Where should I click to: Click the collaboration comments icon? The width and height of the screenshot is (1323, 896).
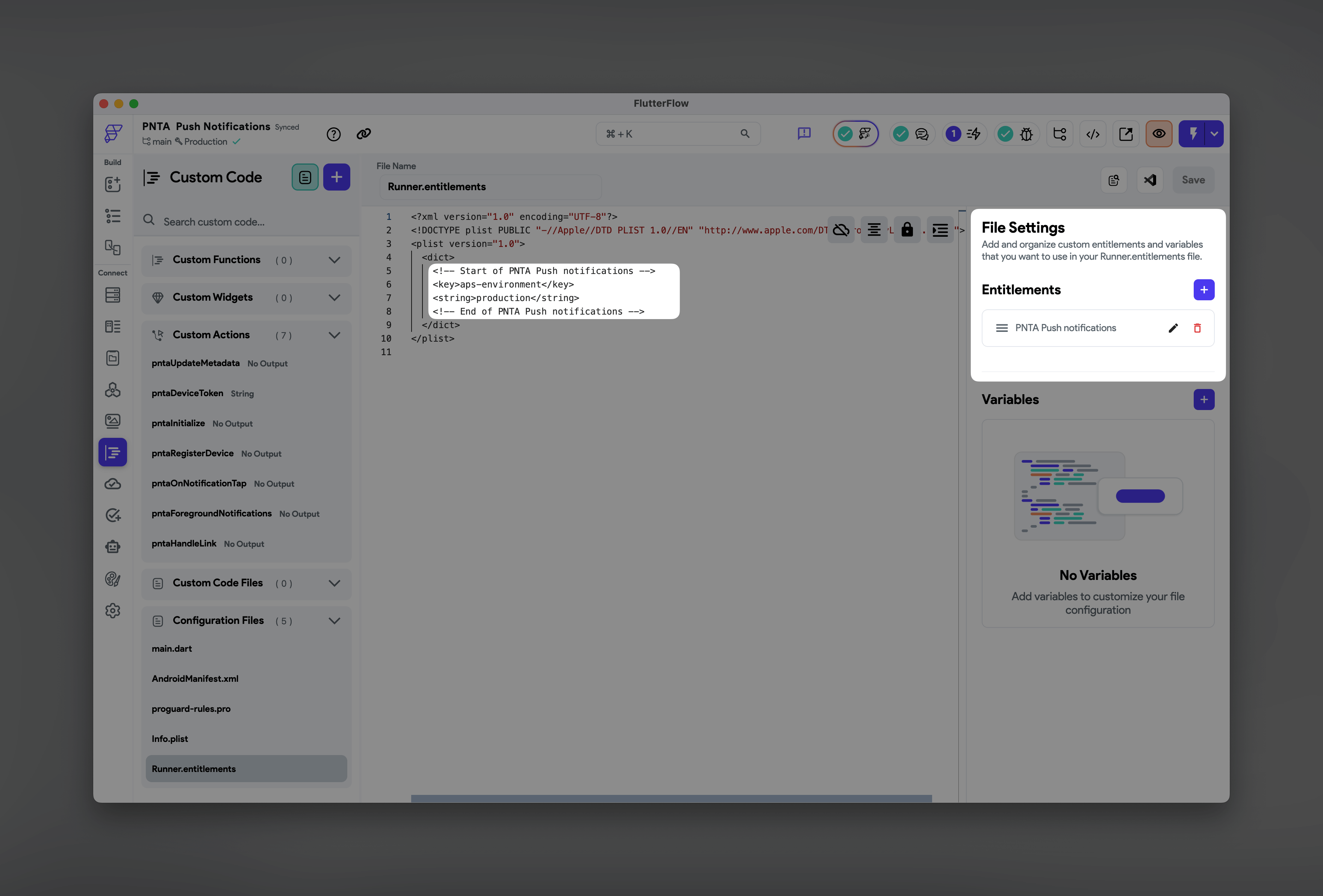tap(922, 134)
